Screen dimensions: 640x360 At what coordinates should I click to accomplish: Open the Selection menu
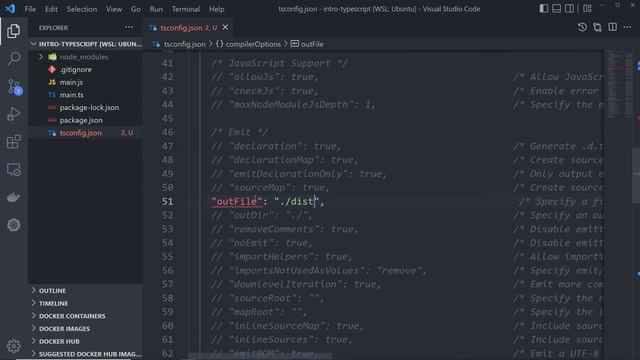[x=82, y=9]
